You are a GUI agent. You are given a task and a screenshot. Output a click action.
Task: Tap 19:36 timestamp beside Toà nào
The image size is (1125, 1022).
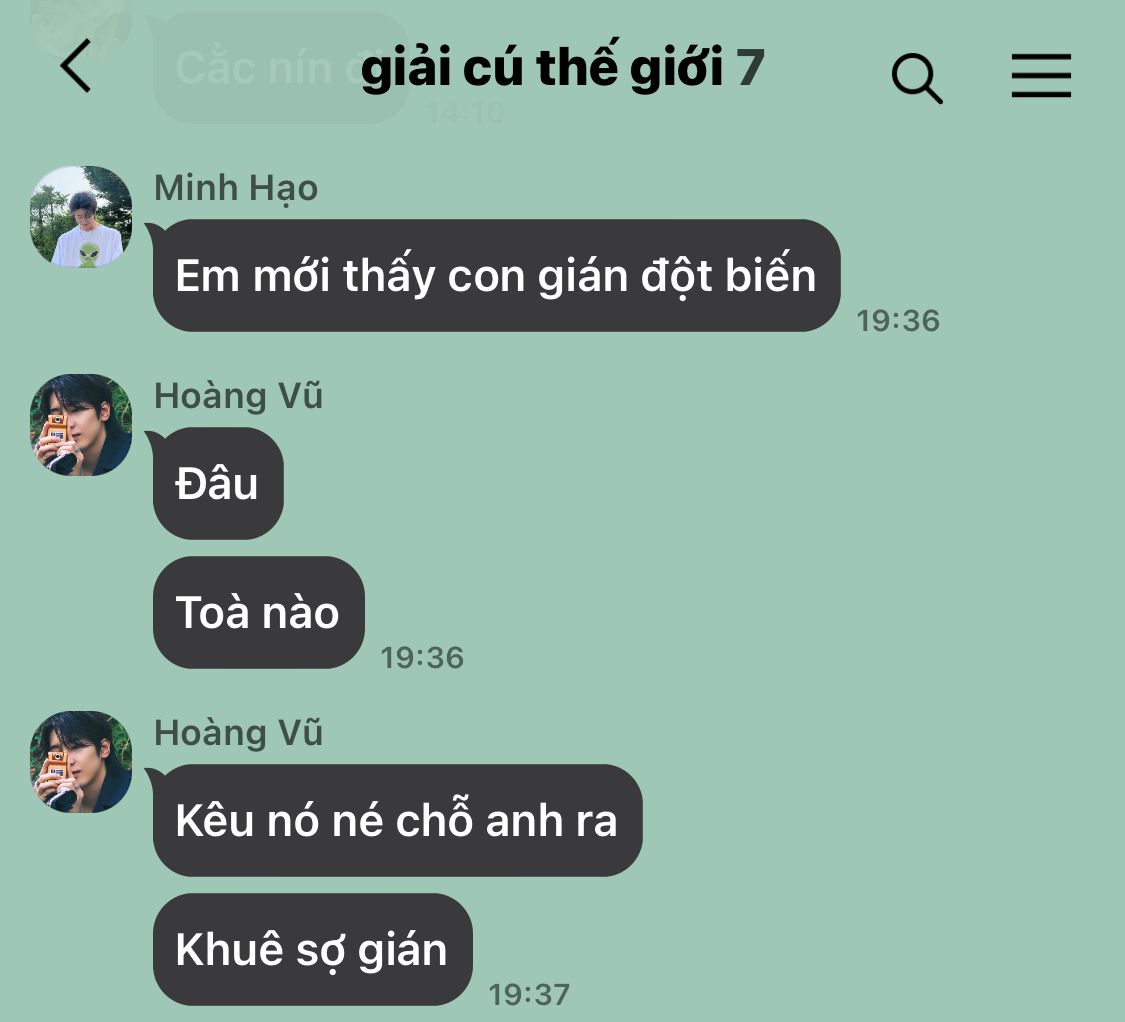click(x=422, y=657)
